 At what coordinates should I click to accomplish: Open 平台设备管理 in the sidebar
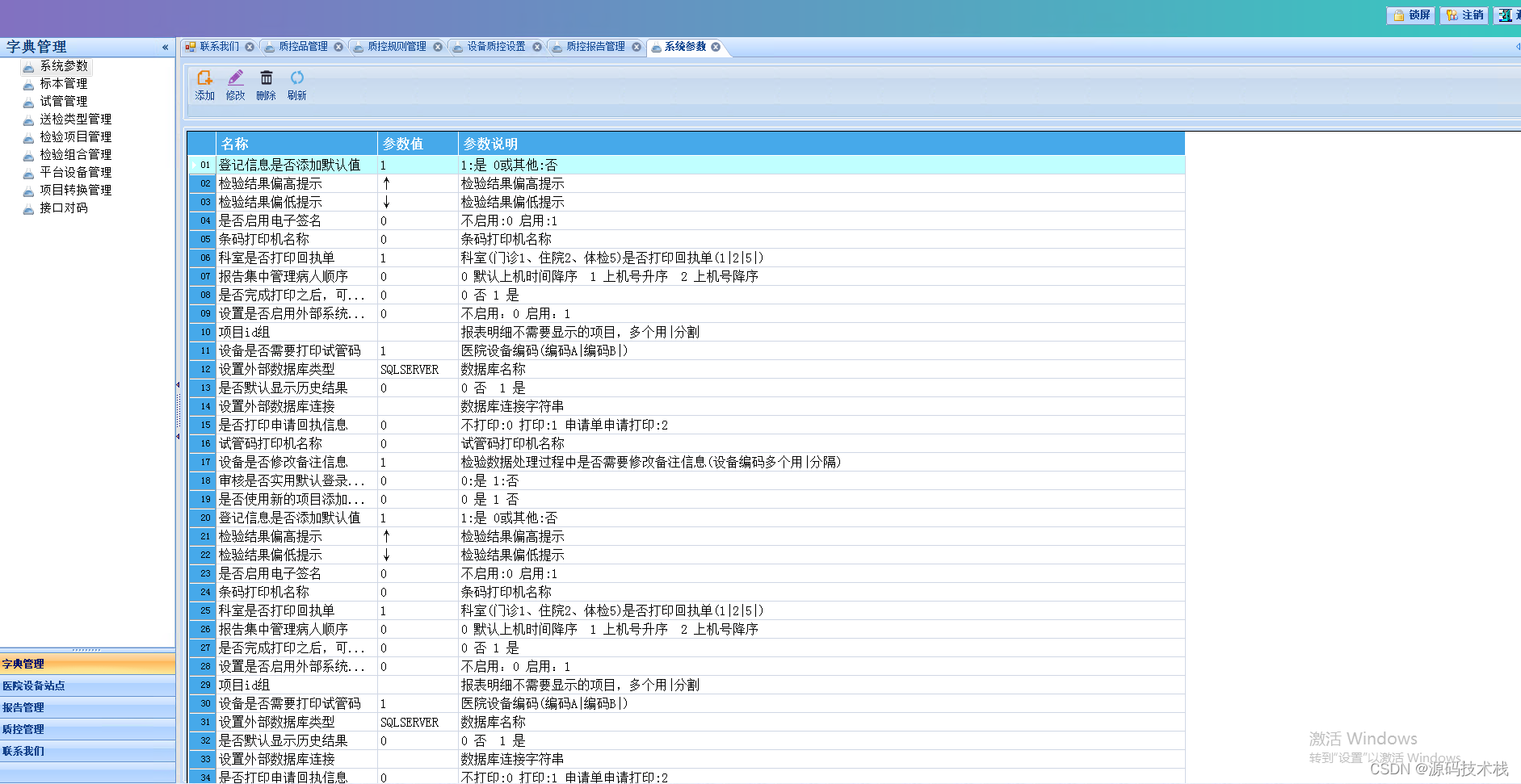coord(76,172)
